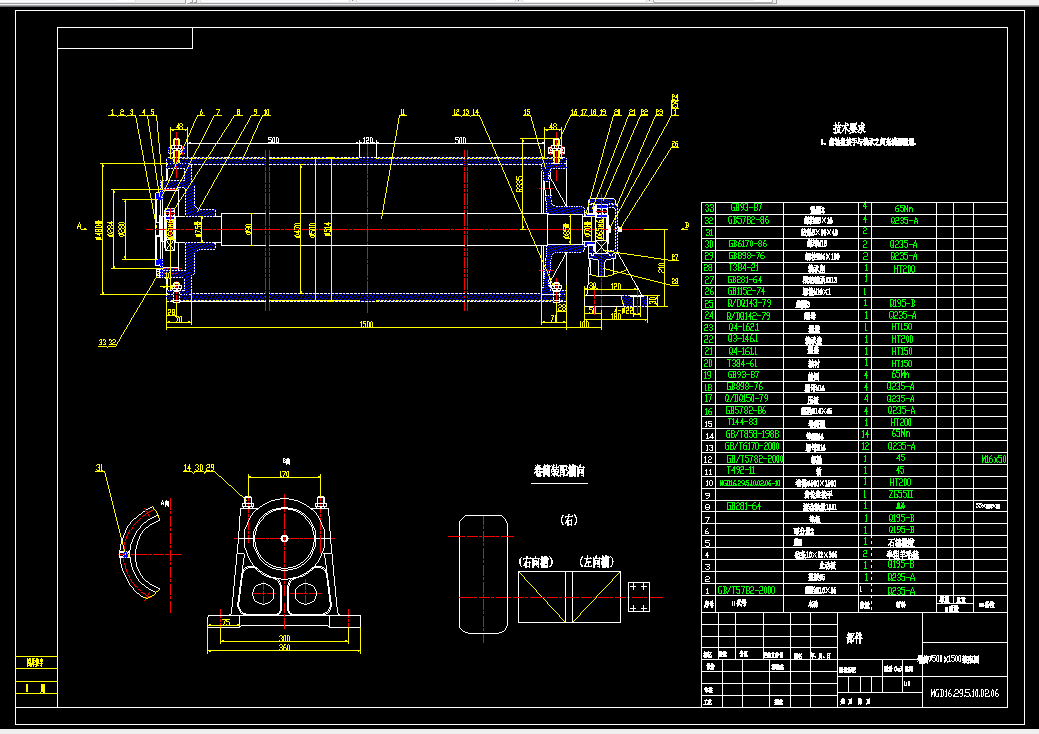Pick the GB6170-86 code in row 30

coord(747,244)
